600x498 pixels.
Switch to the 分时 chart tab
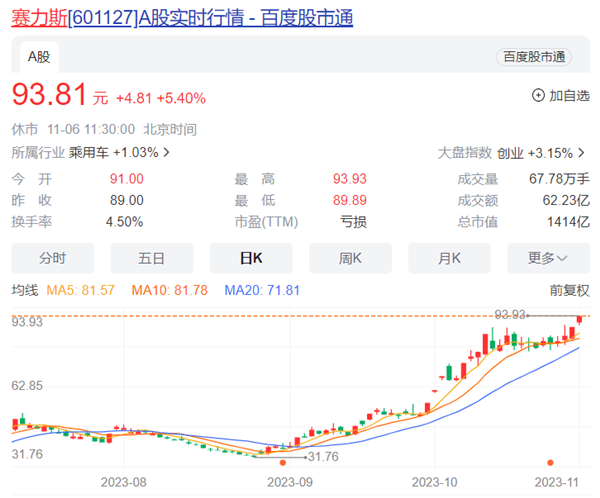click(53, 258)
